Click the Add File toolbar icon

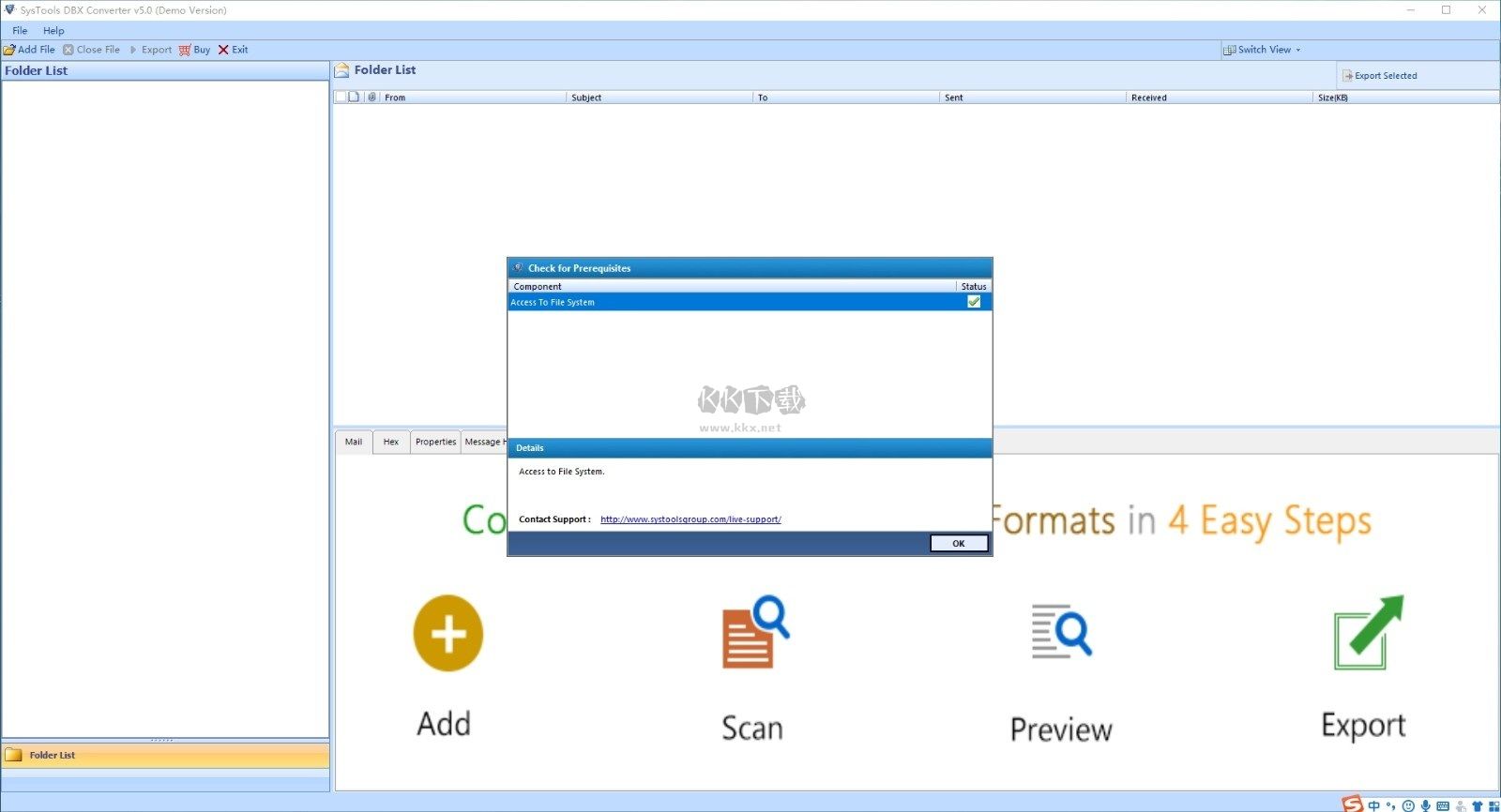click(9, 50)
